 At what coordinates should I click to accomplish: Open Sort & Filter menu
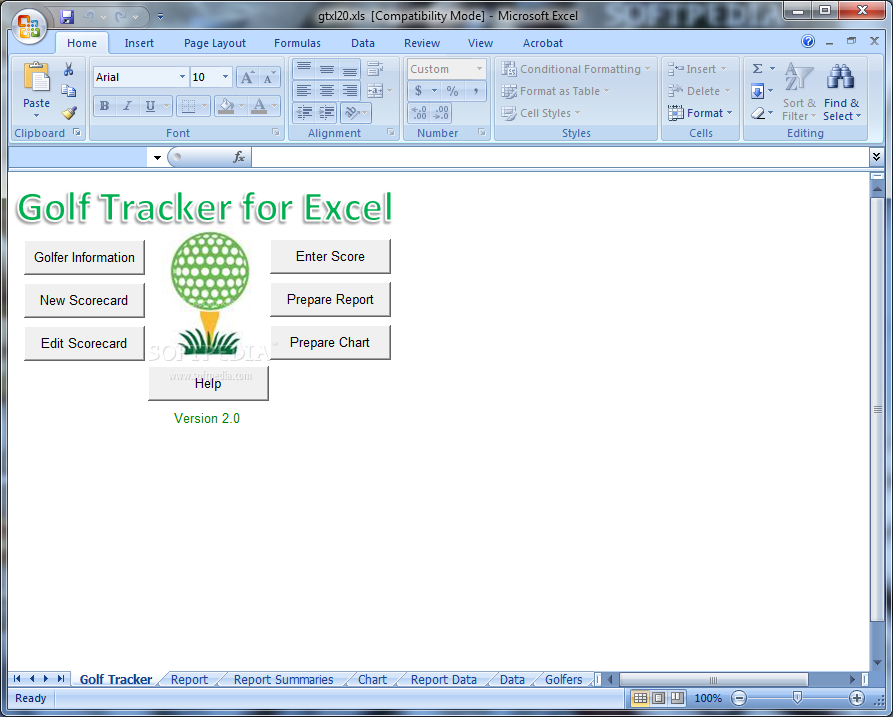click(x=799, y=92)
